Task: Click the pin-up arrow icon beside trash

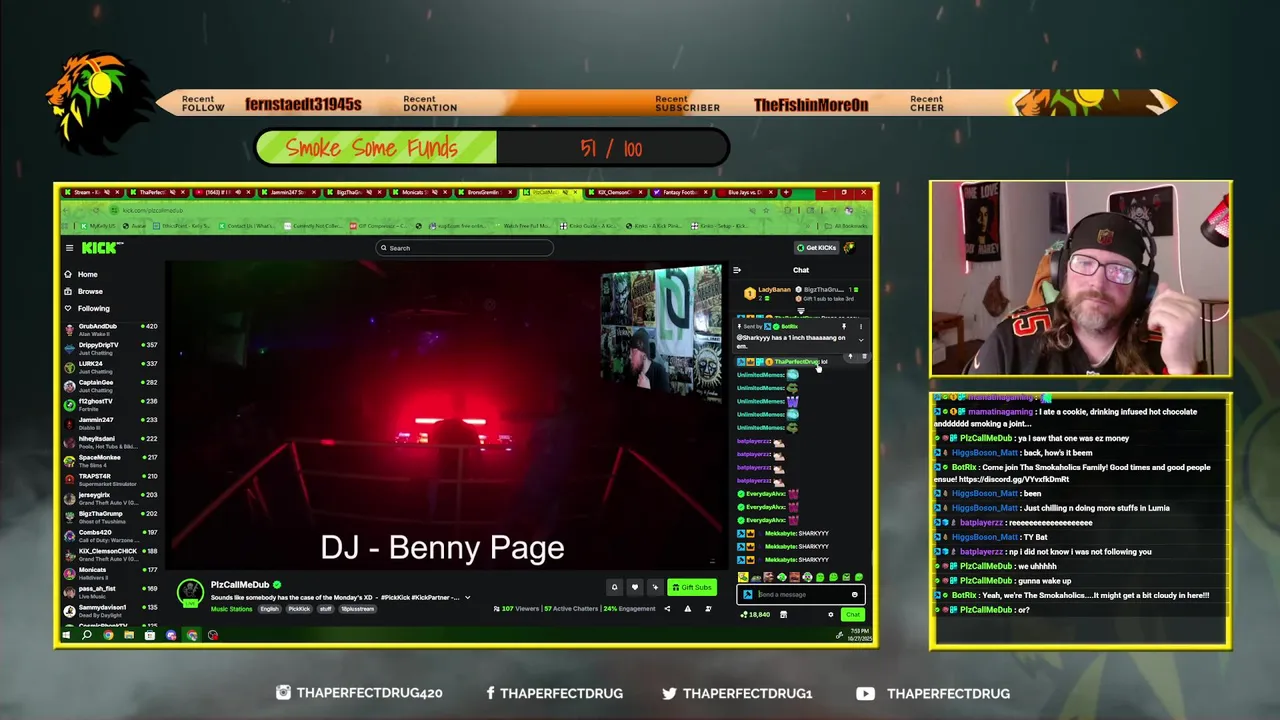Action: (x=850, y=356)
